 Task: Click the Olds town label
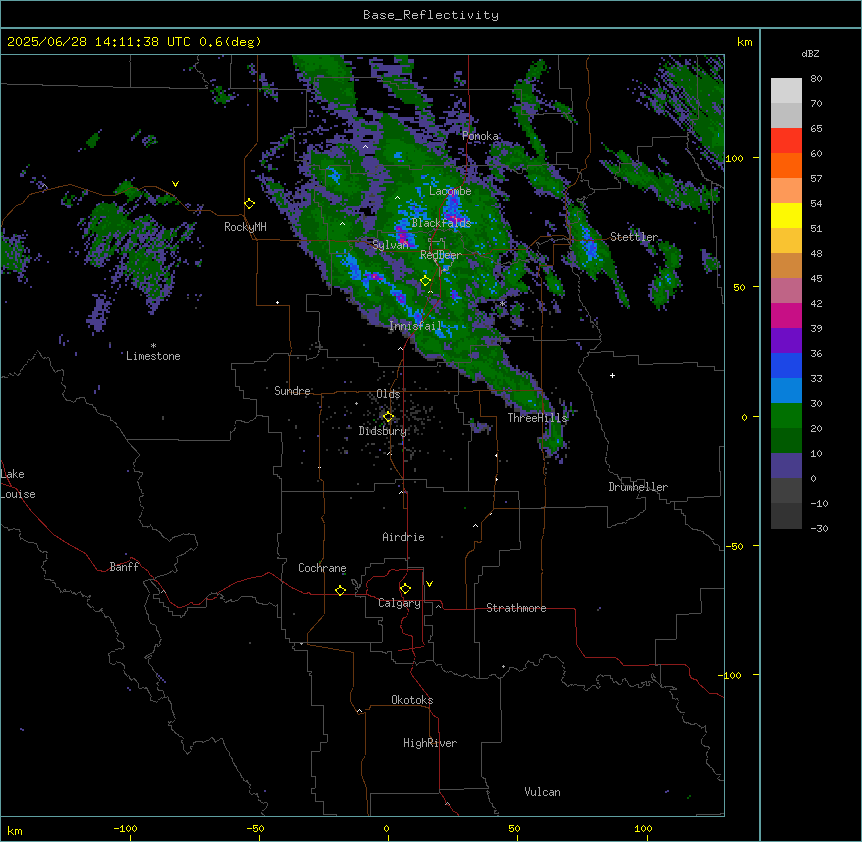pyautogui.click(x=388, y=394)
